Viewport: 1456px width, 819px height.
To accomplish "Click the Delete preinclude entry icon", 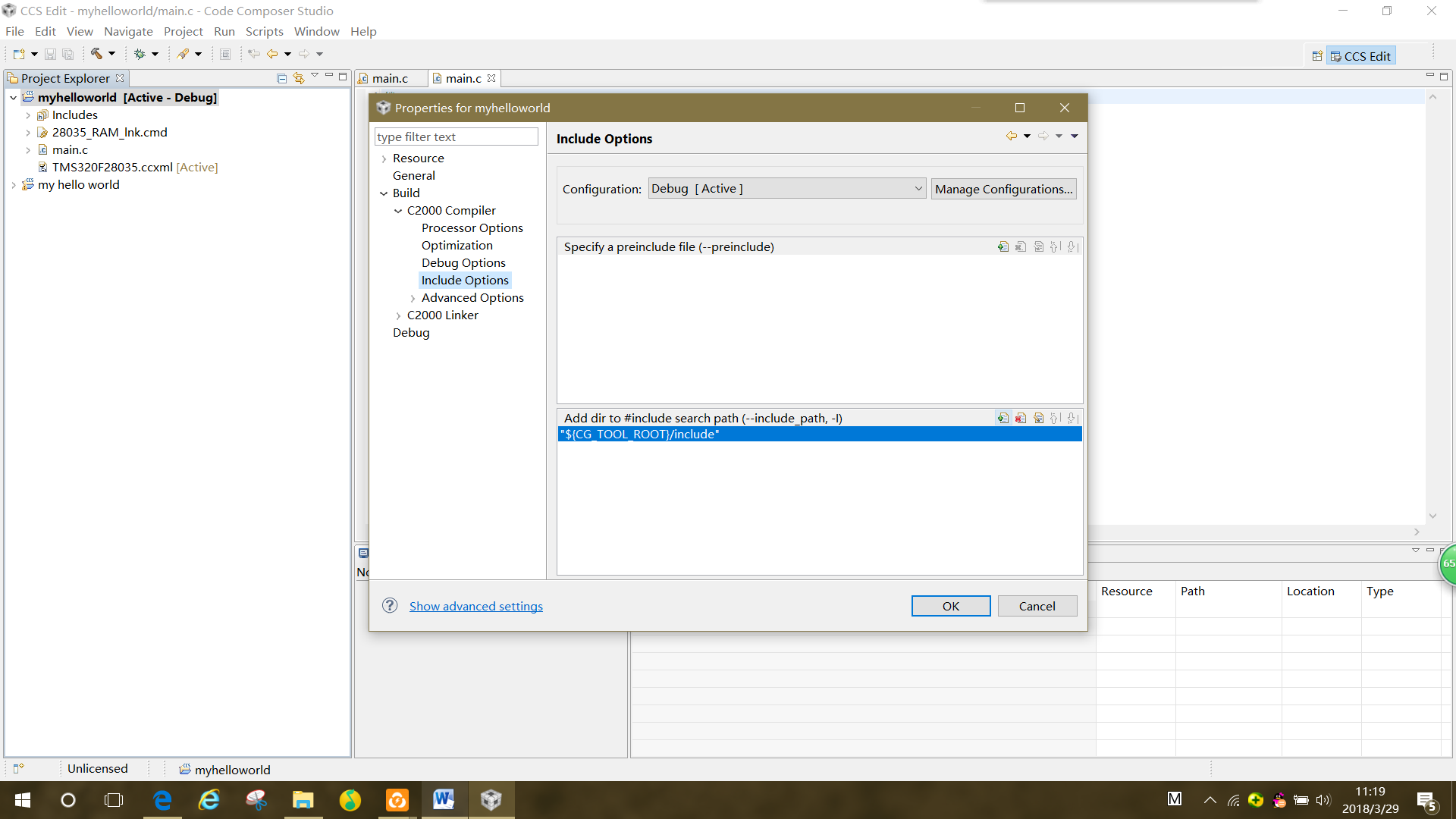I will [x=1019, y=247].
